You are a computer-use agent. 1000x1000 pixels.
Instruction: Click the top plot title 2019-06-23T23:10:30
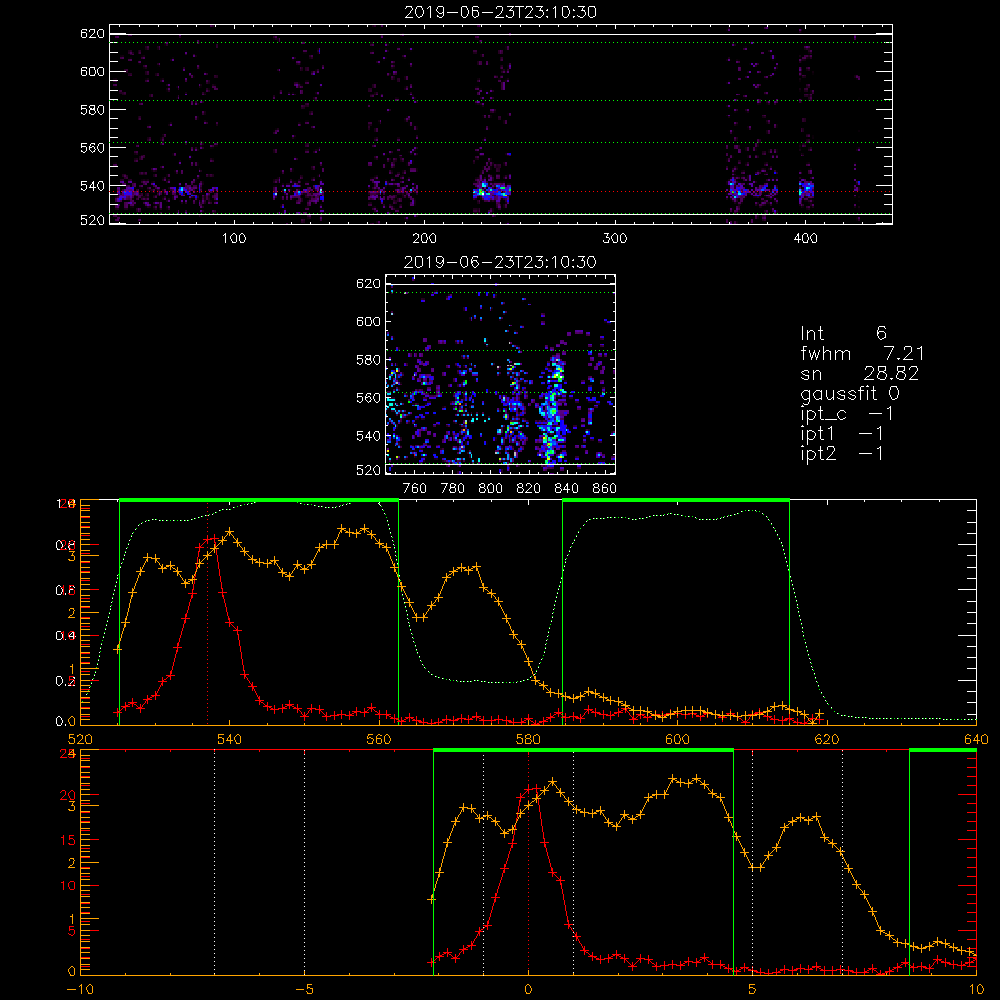[x=500, y=12]
